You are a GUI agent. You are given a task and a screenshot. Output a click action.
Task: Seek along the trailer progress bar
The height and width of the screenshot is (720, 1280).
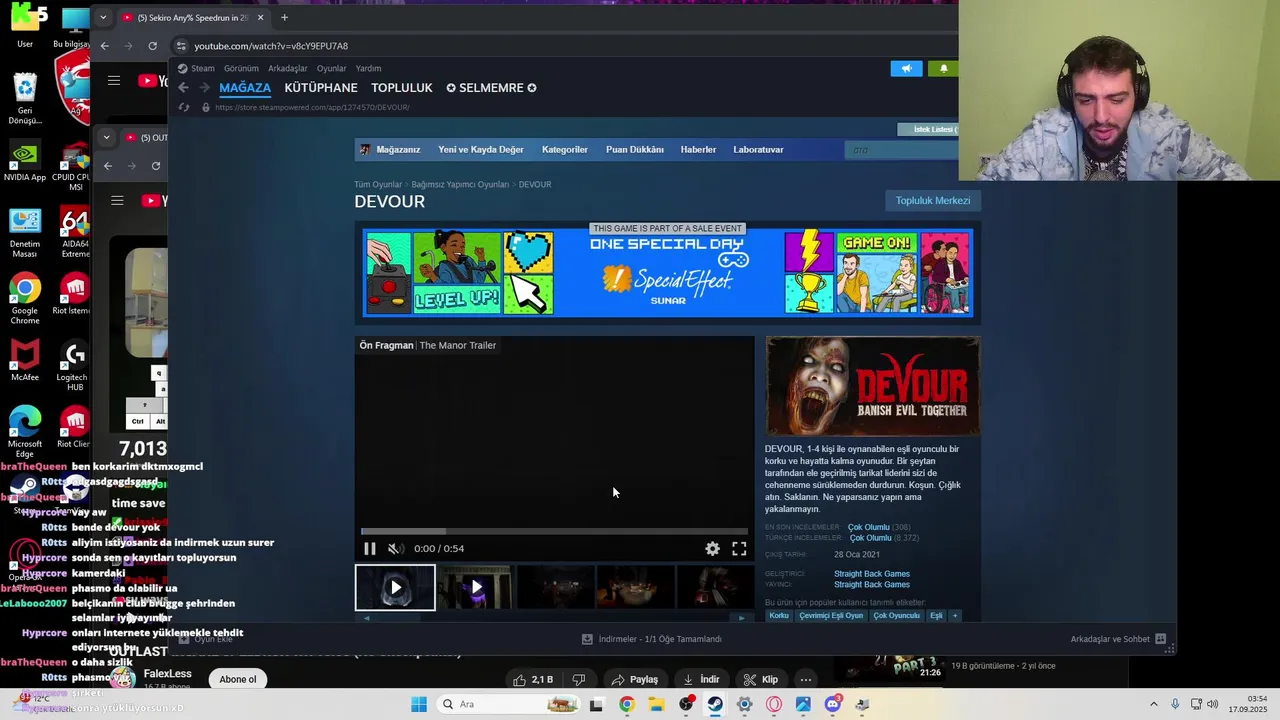point(554,531)
